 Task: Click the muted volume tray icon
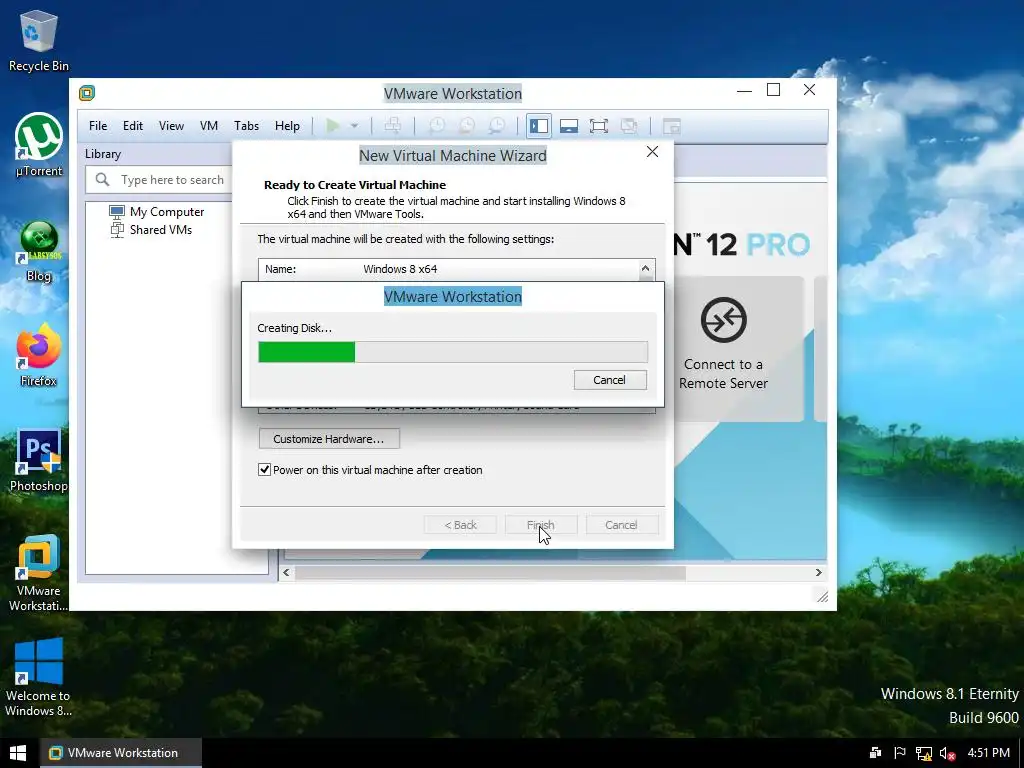(x=947, y=753)
